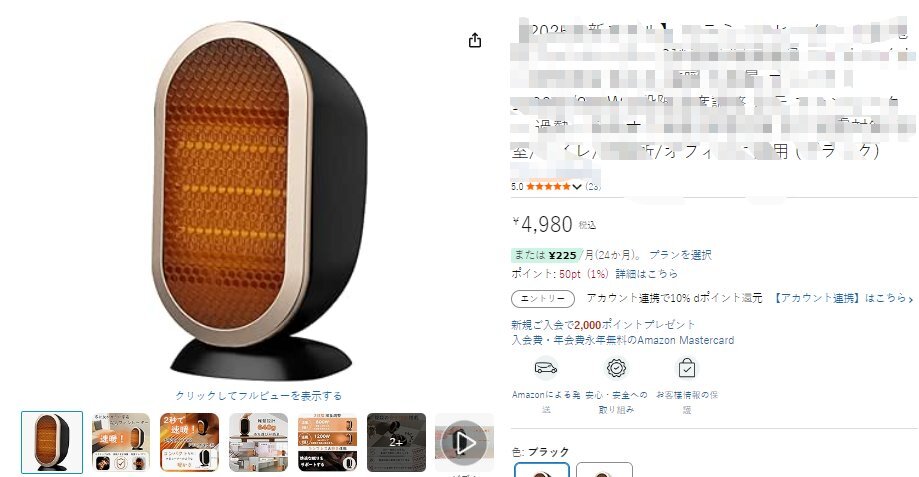The width and height of the screenshot is (919, 477).
Task: Open the アカウント連携 はこちら link
Action: coord(842,298)
